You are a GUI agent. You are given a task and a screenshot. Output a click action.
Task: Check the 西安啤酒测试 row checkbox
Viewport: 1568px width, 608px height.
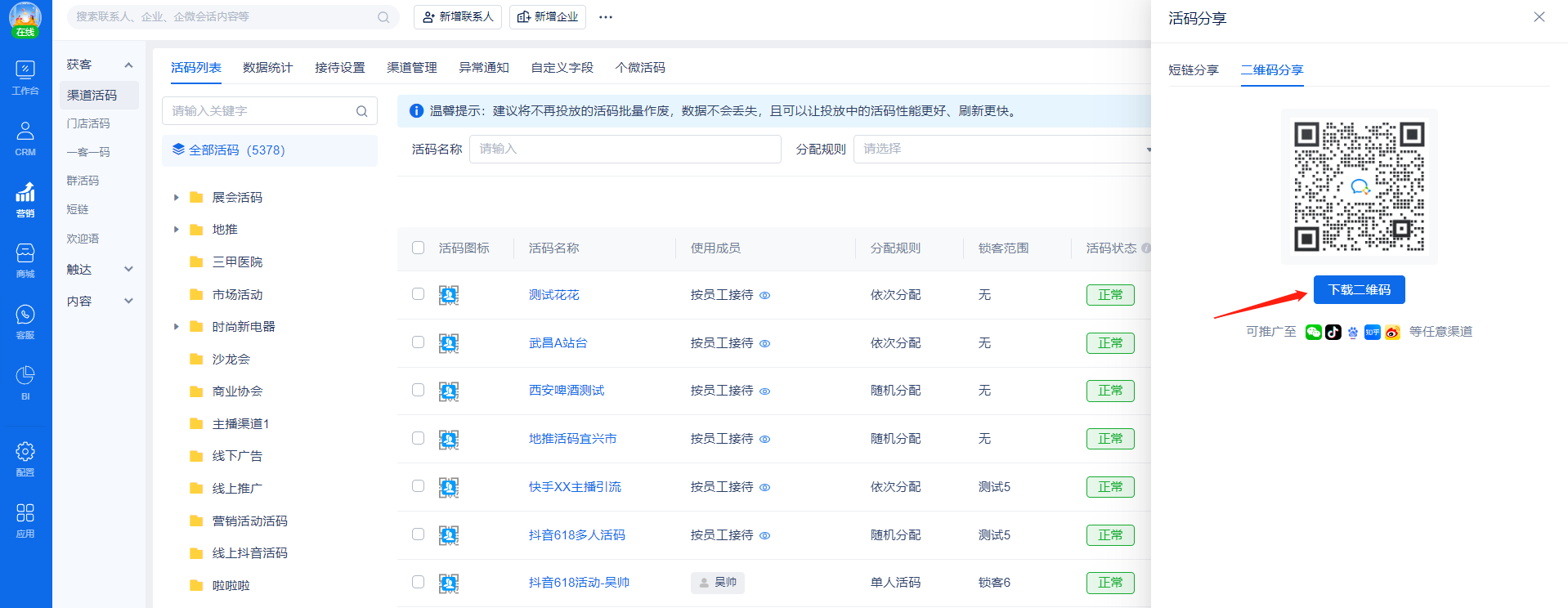pyautogui.click(x=419, y=390)
